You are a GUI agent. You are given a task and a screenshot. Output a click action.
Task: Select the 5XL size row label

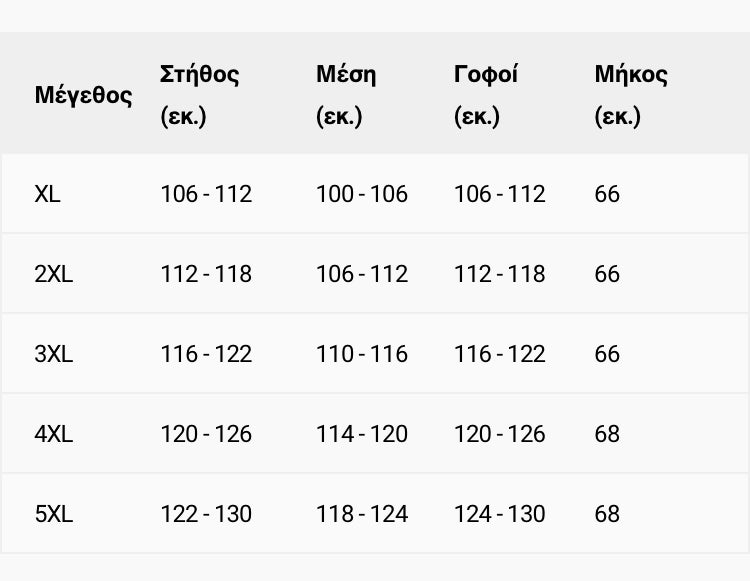pyautogui.click(x=54, y=514)
